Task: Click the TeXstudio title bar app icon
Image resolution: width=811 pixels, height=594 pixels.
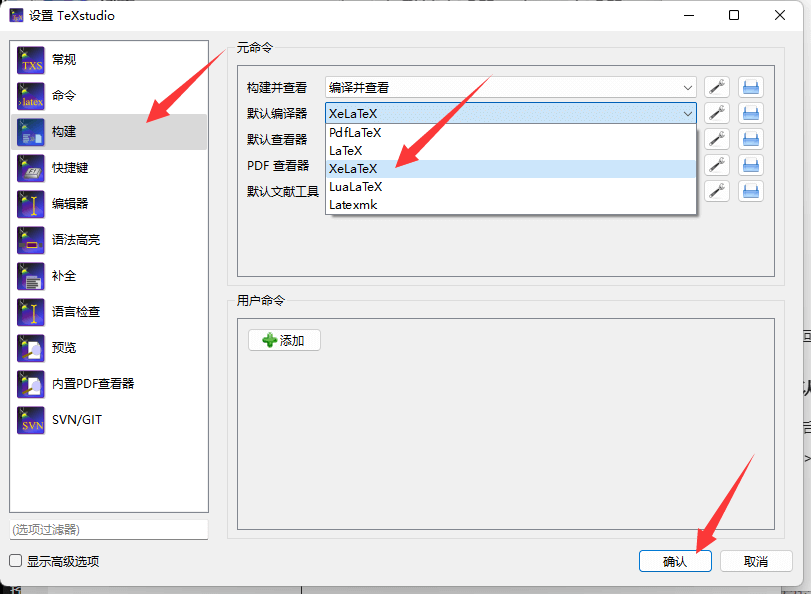Action: [x=17, y=16]
